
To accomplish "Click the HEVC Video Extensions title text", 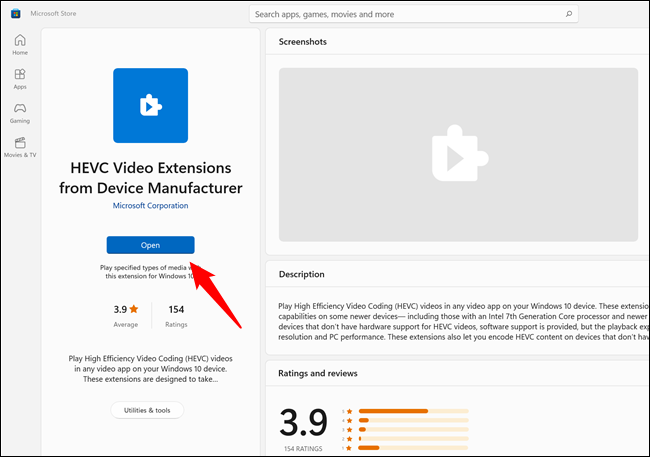I will 150,177.
